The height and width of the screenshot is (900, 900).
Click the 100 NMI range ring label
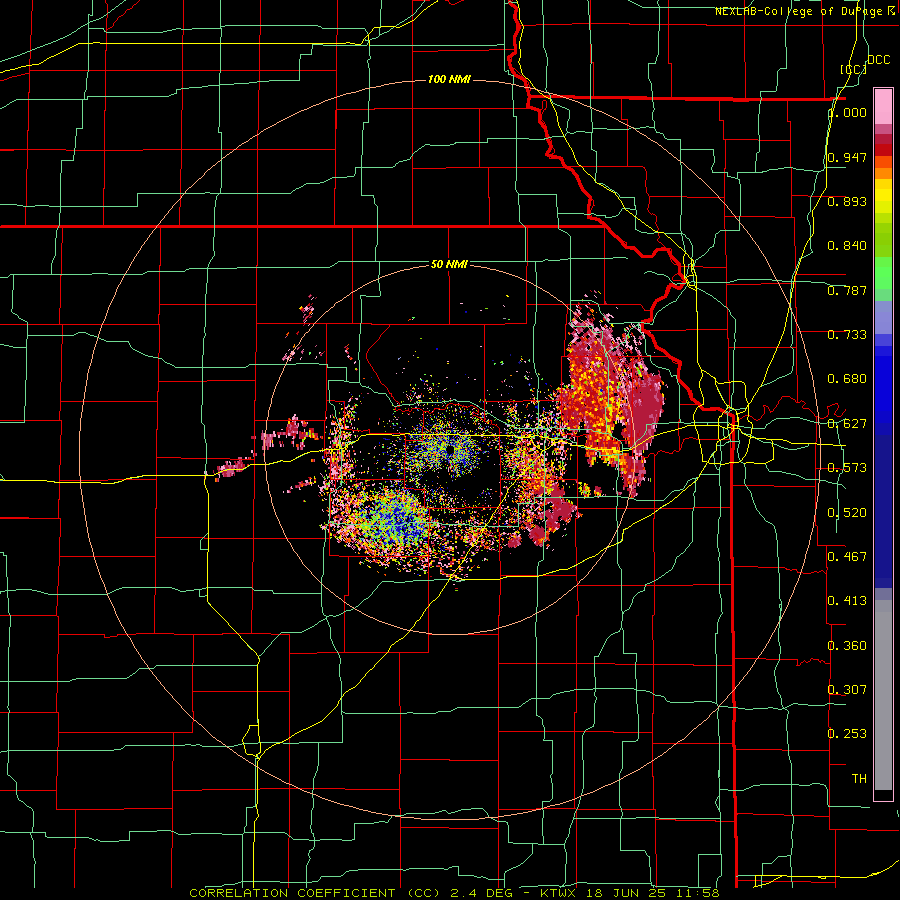pos(449,79)
